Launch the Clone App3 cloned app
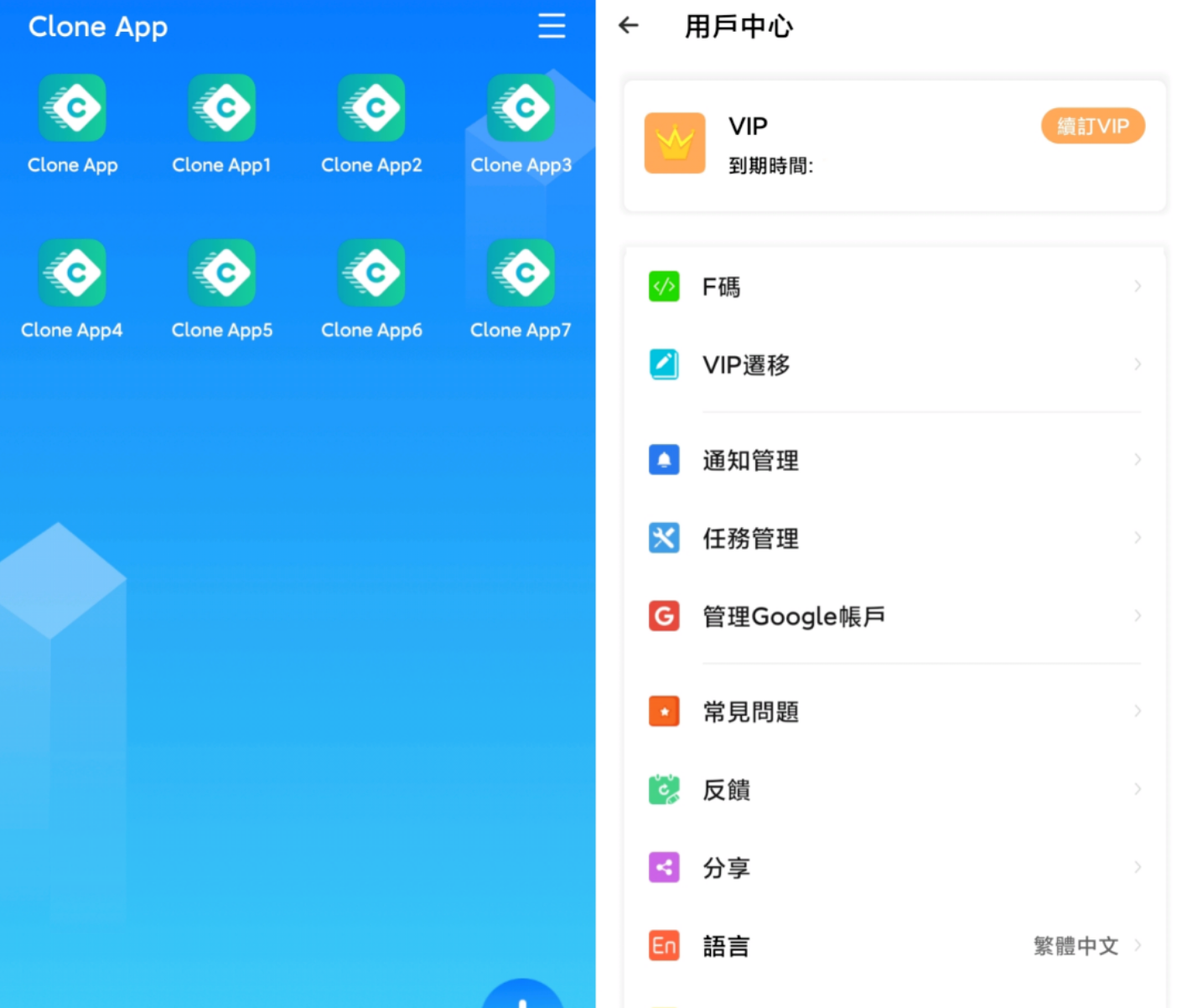1187x1008 pixels. tap(521, 108)
